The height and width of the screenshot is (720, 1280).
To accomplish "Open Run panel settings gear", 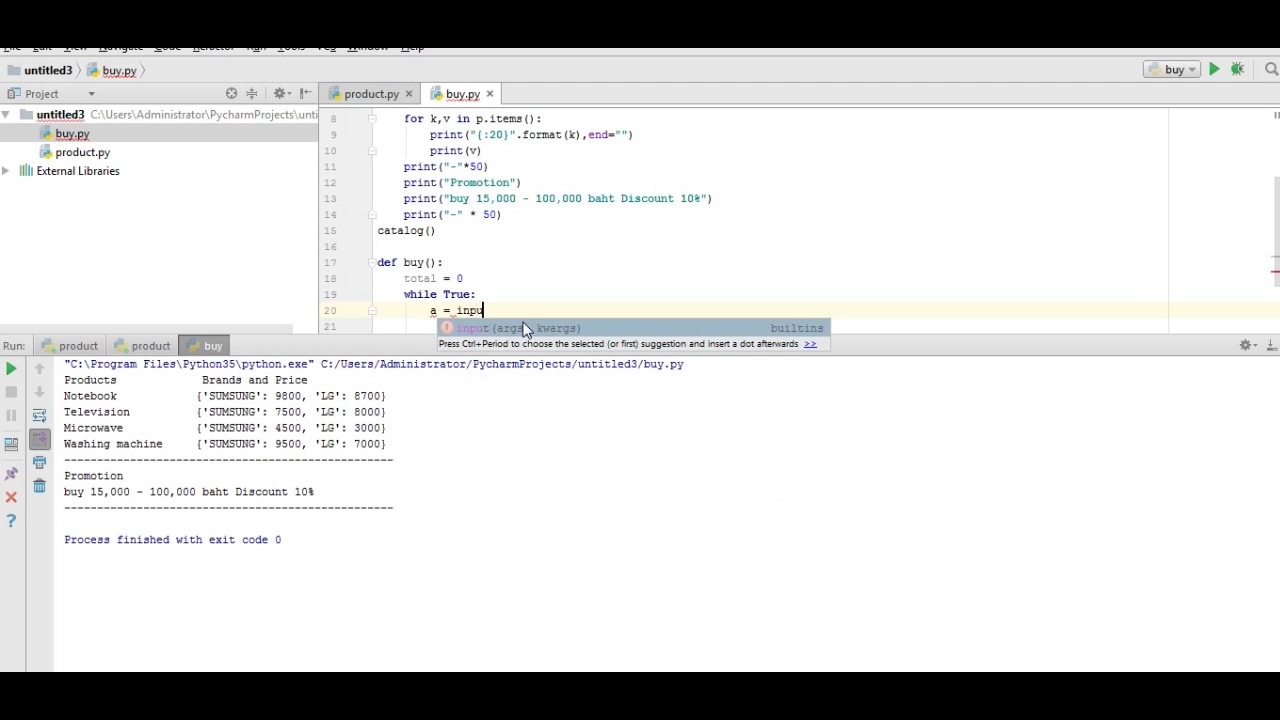I will (1247, 345).
